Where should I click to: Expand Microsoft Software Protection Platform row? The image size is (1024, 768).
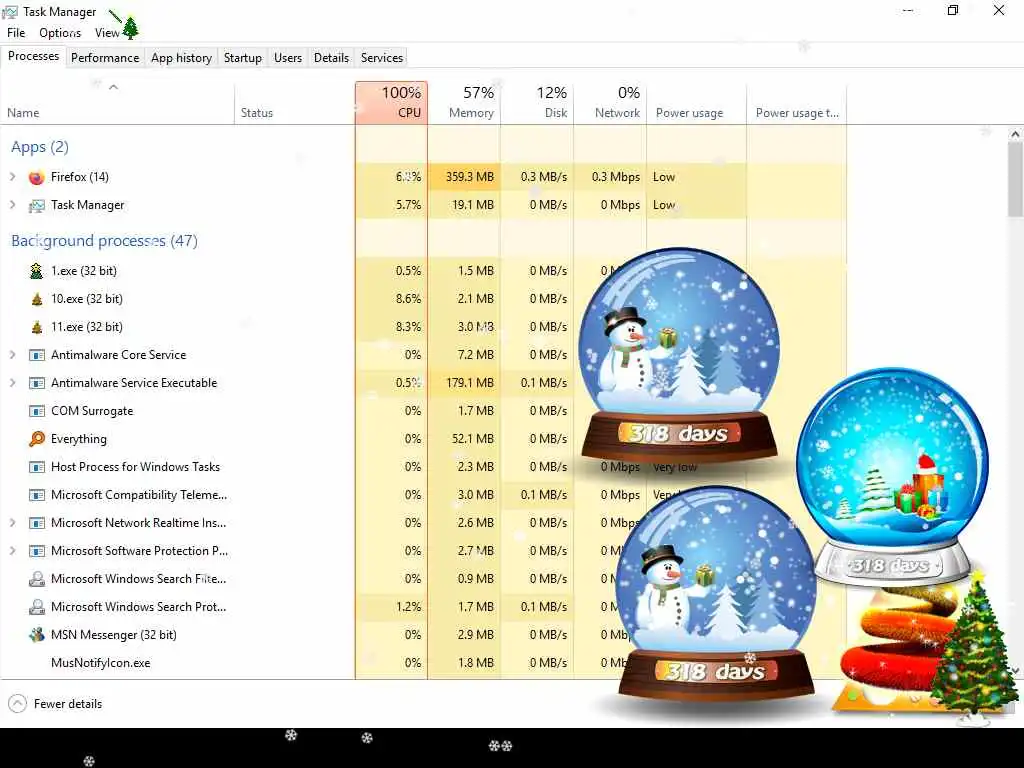coord(12,551)
